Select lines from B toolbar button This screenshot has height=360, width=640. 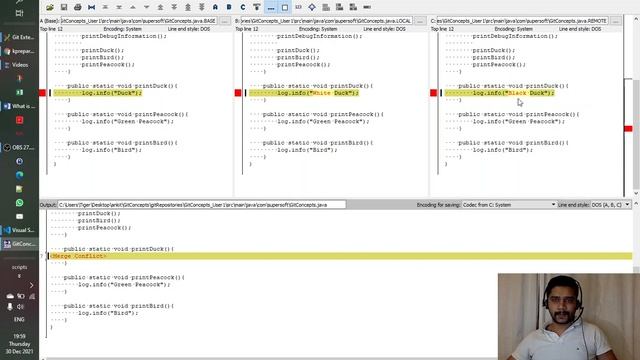coord(229,7)
